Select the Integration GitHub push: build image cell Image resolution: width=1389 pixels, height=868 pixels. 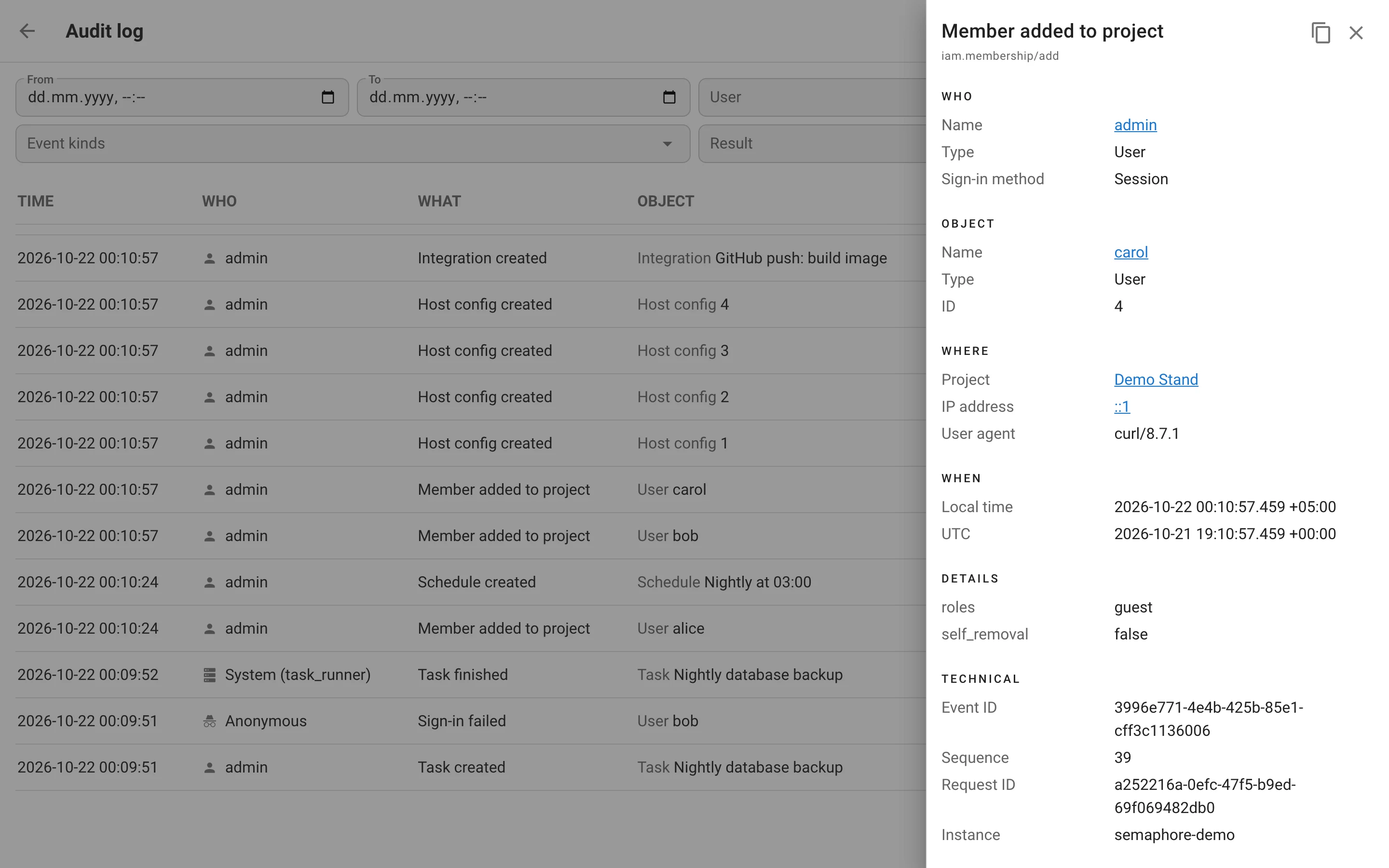pyautogui.click(x=762, y=258)
